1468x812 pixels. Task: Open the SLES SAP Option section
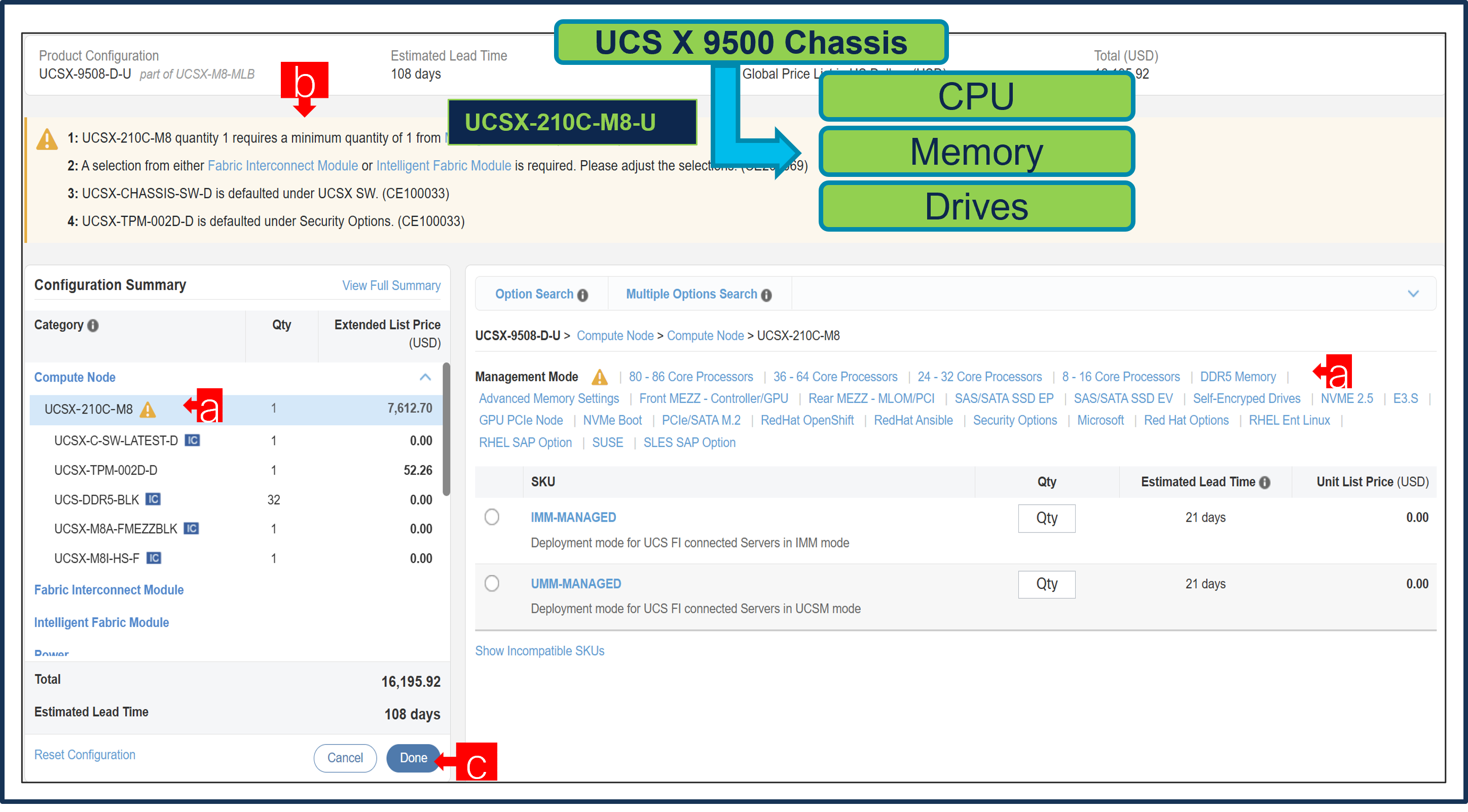[x=689, y=443]
